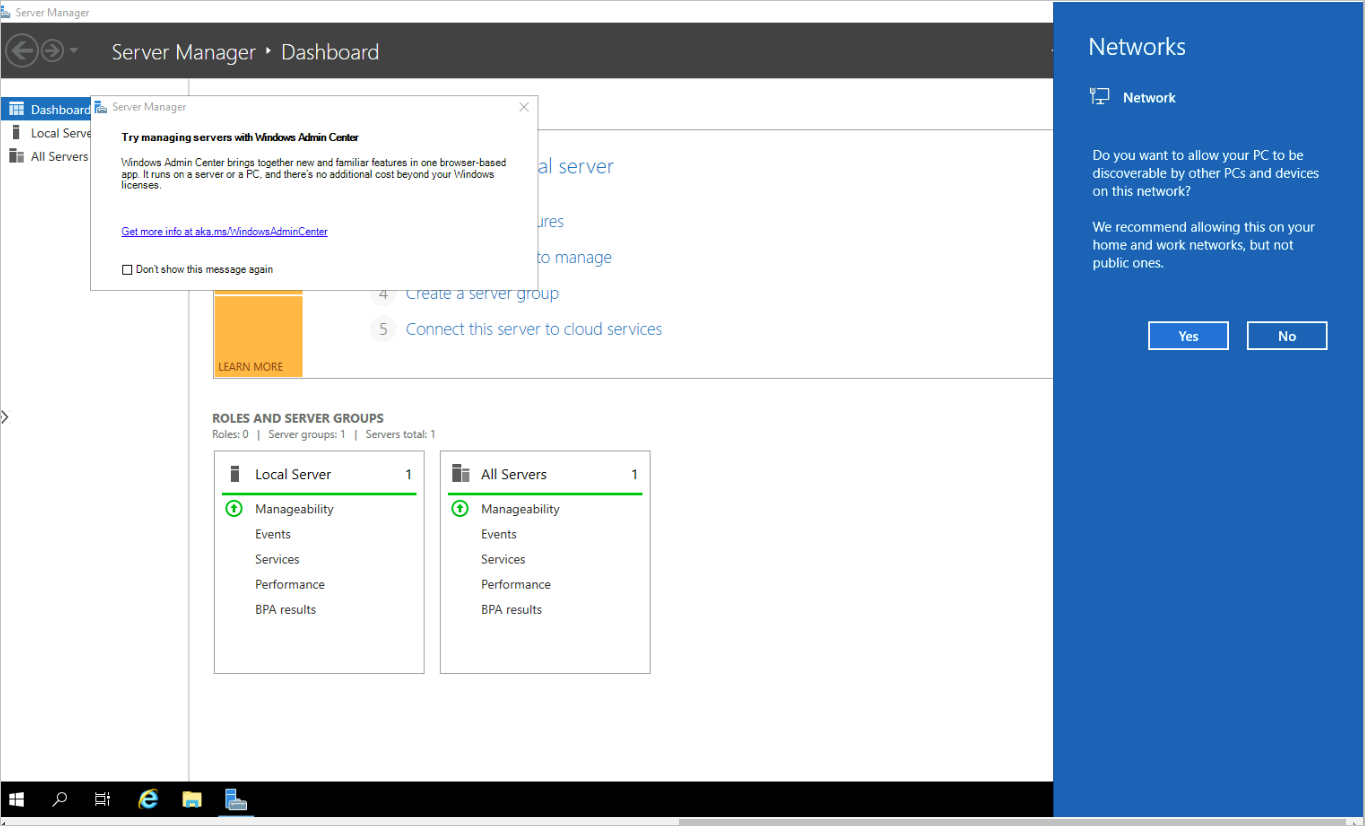Open Events under Local Server tile

pyautogui.click(x=273, y=534)
